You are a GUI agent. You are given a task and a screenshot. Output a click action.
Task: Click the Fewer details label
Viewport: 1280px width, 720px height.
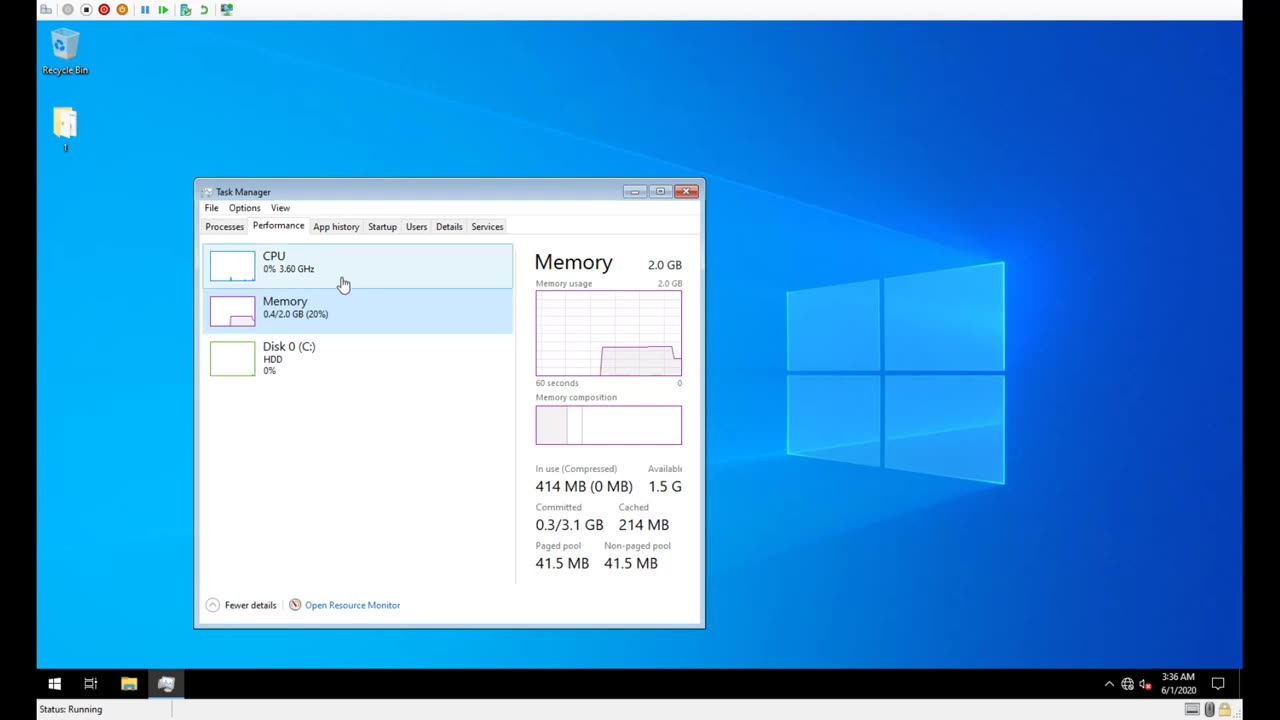(x=250, y=605)
